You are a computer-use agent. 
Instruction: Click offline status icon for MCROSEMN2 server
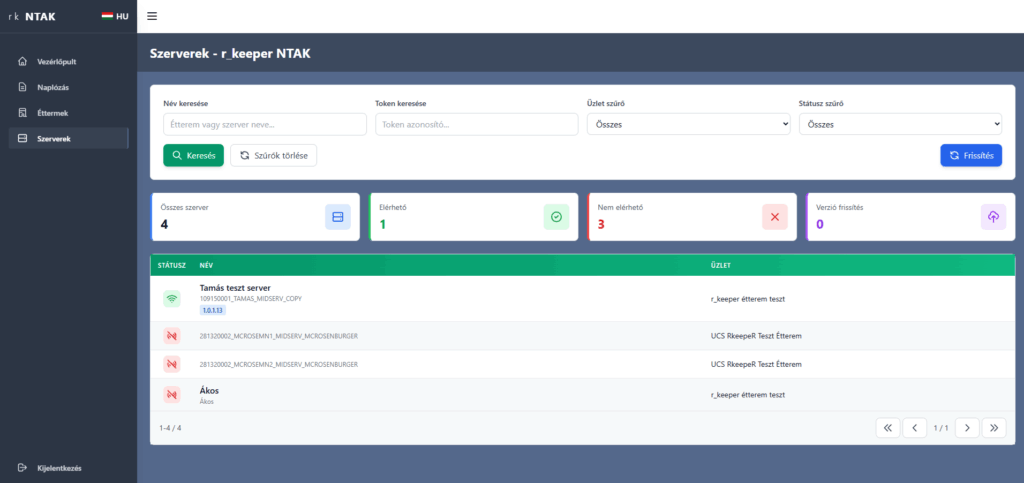pyautogui.click(x=172, y=364)
